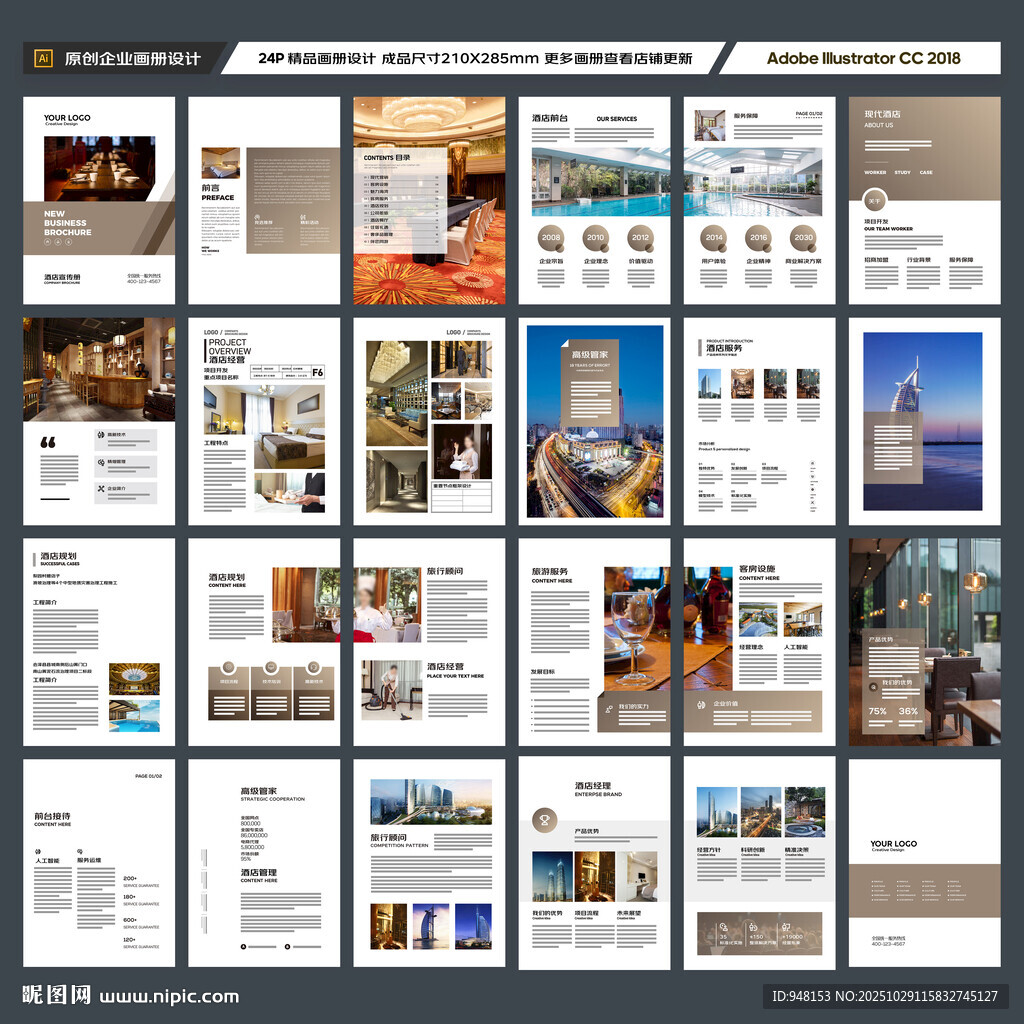Screen dimensions: 1024x1024
Task: Select the 酒店服务 product introduction heading
Action: (x=724, y=348)
